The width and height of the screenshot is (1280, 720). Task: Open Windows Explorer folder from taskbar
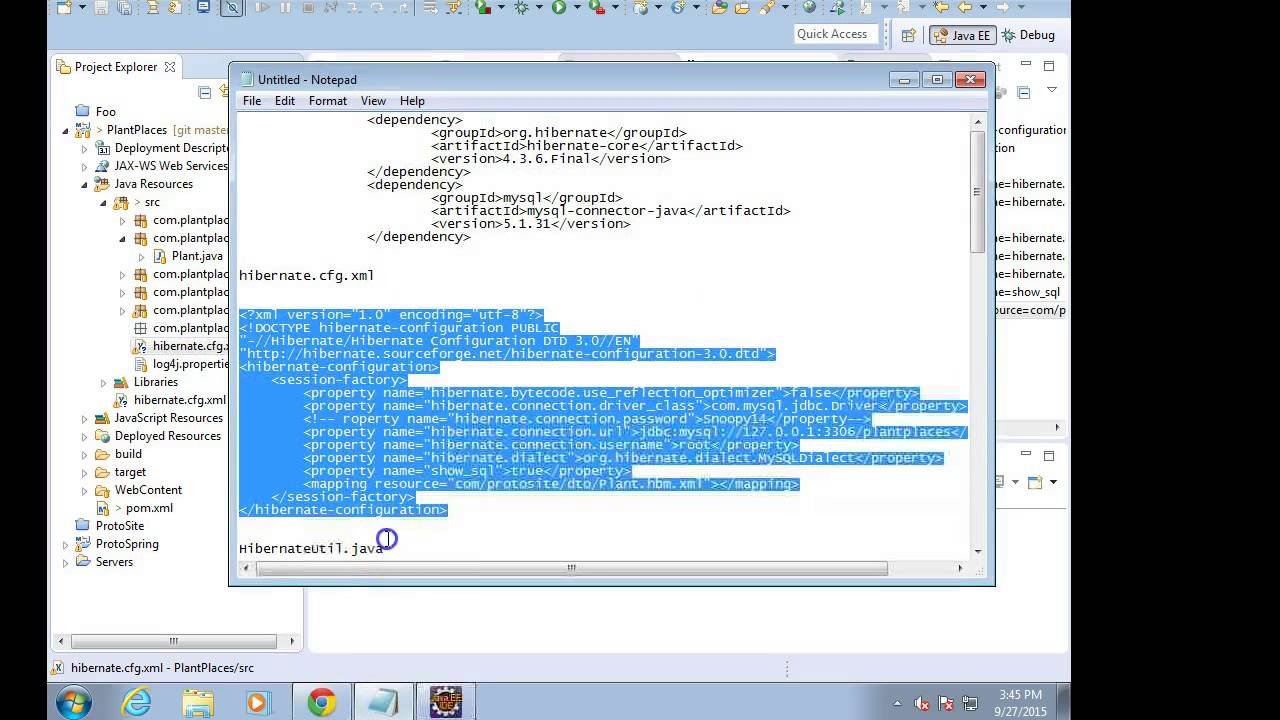point(197,702)
